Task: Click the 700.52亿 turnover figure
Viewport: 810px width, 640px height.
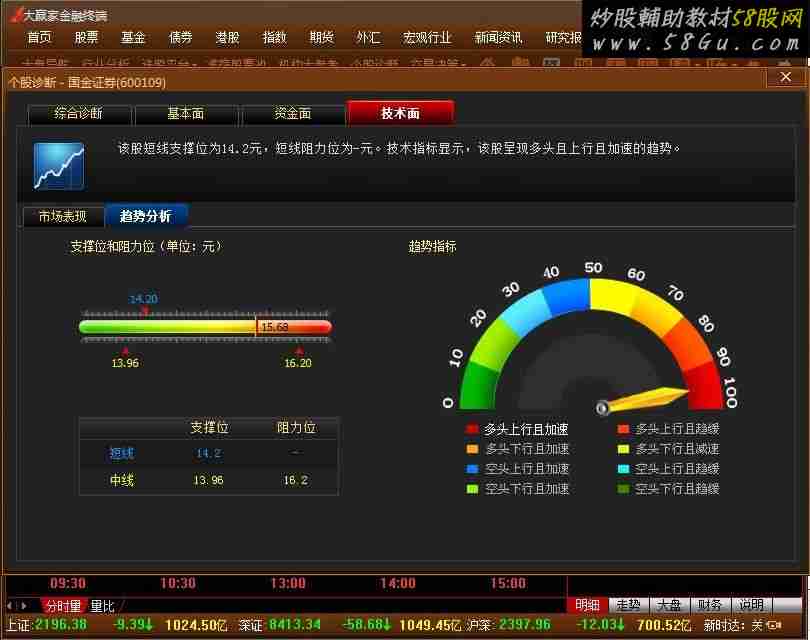Action: [664, 626]
